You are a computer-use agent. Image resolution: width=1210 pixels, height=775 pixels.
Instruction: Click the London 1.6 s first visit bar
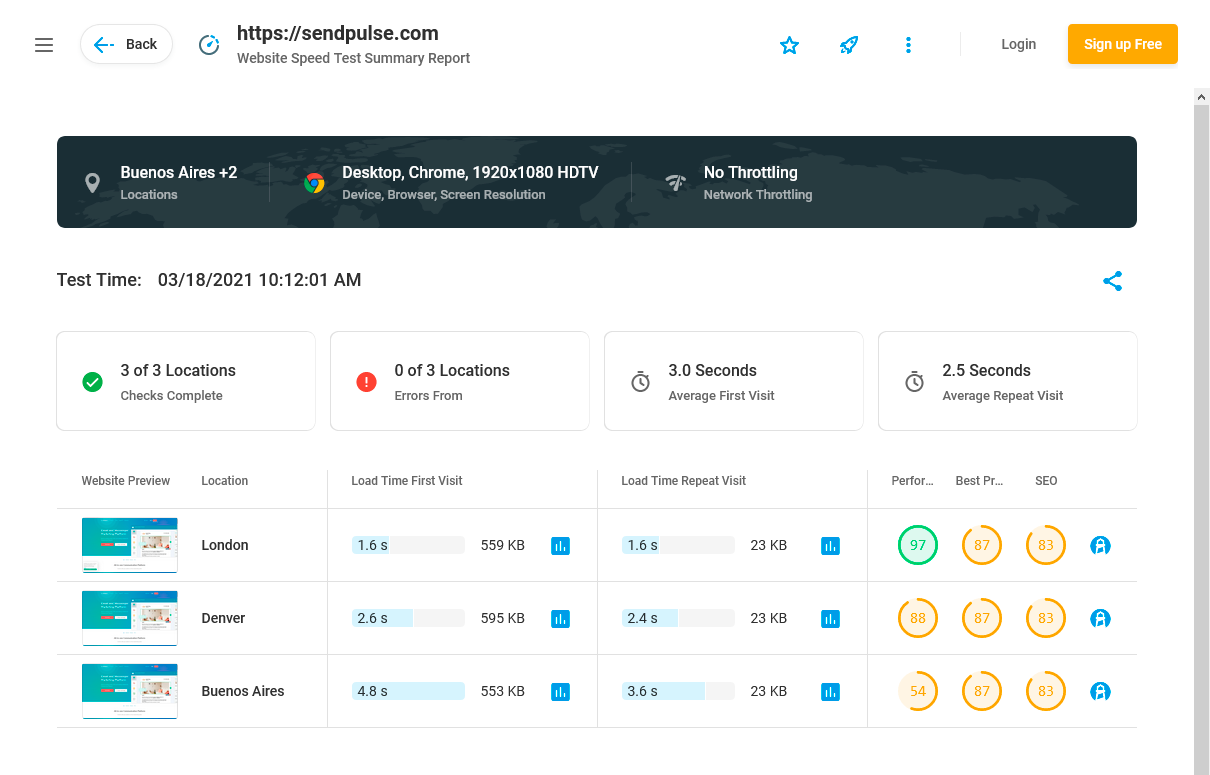click(408, 545)
